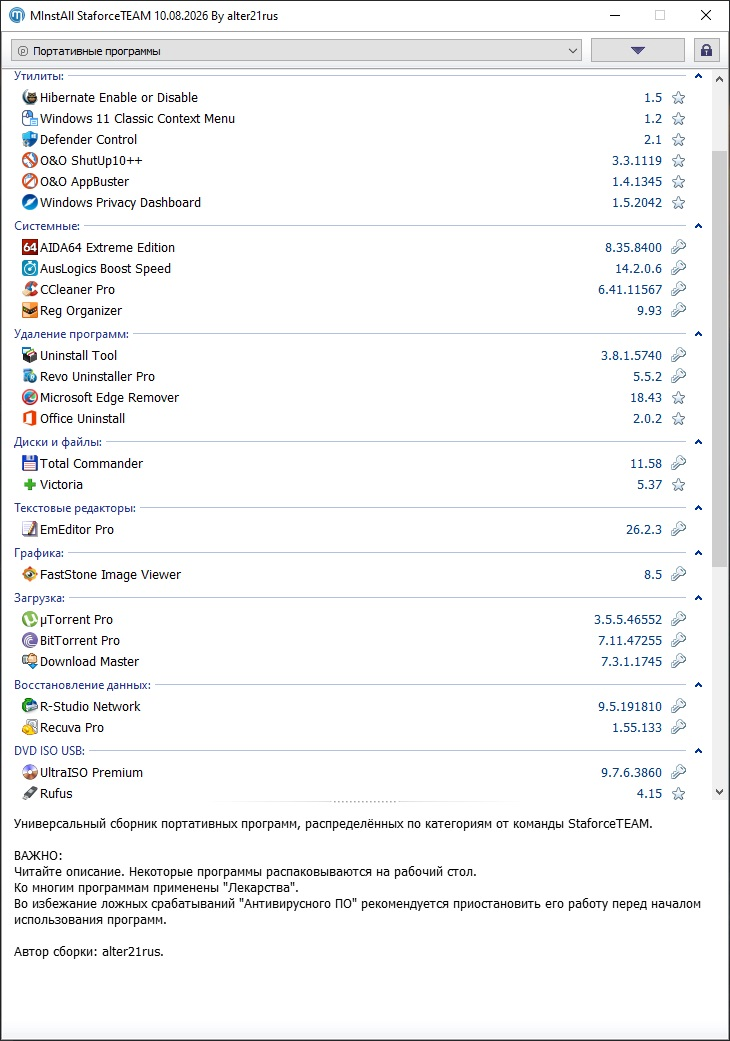
Task: Collapse the DVD ISO USB category
Action: point(698,751)
